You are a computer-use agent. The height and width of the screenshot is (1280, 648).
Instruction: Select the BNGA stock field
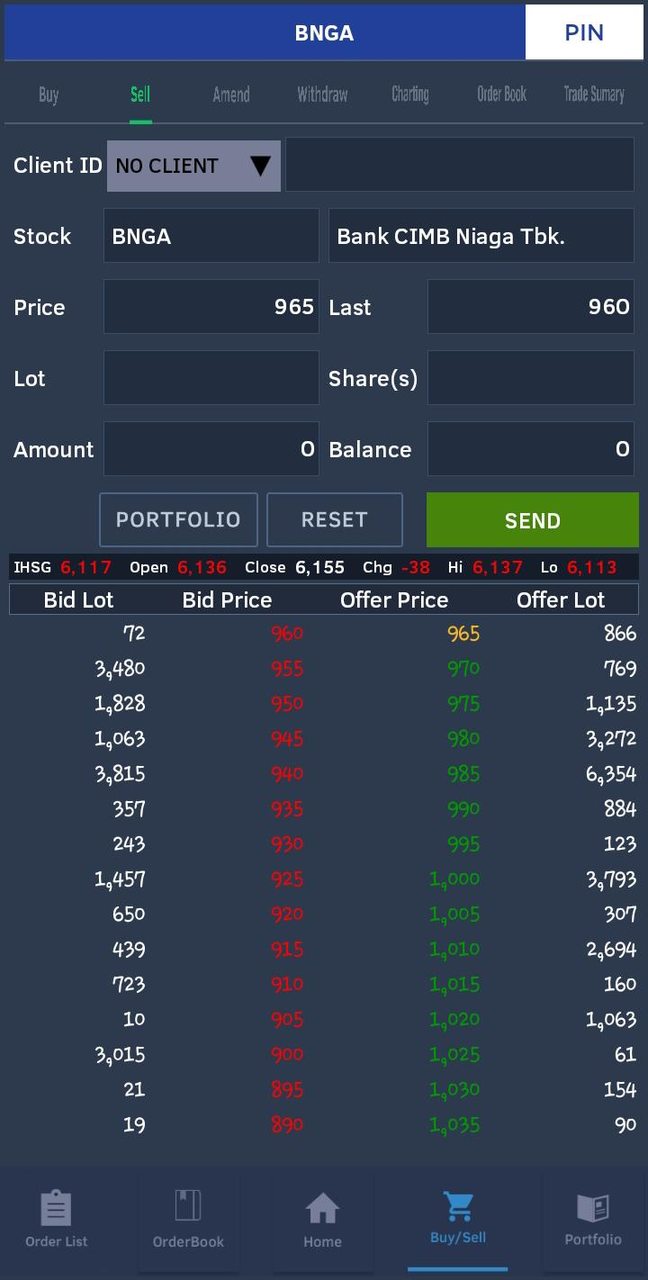[210, 236]
